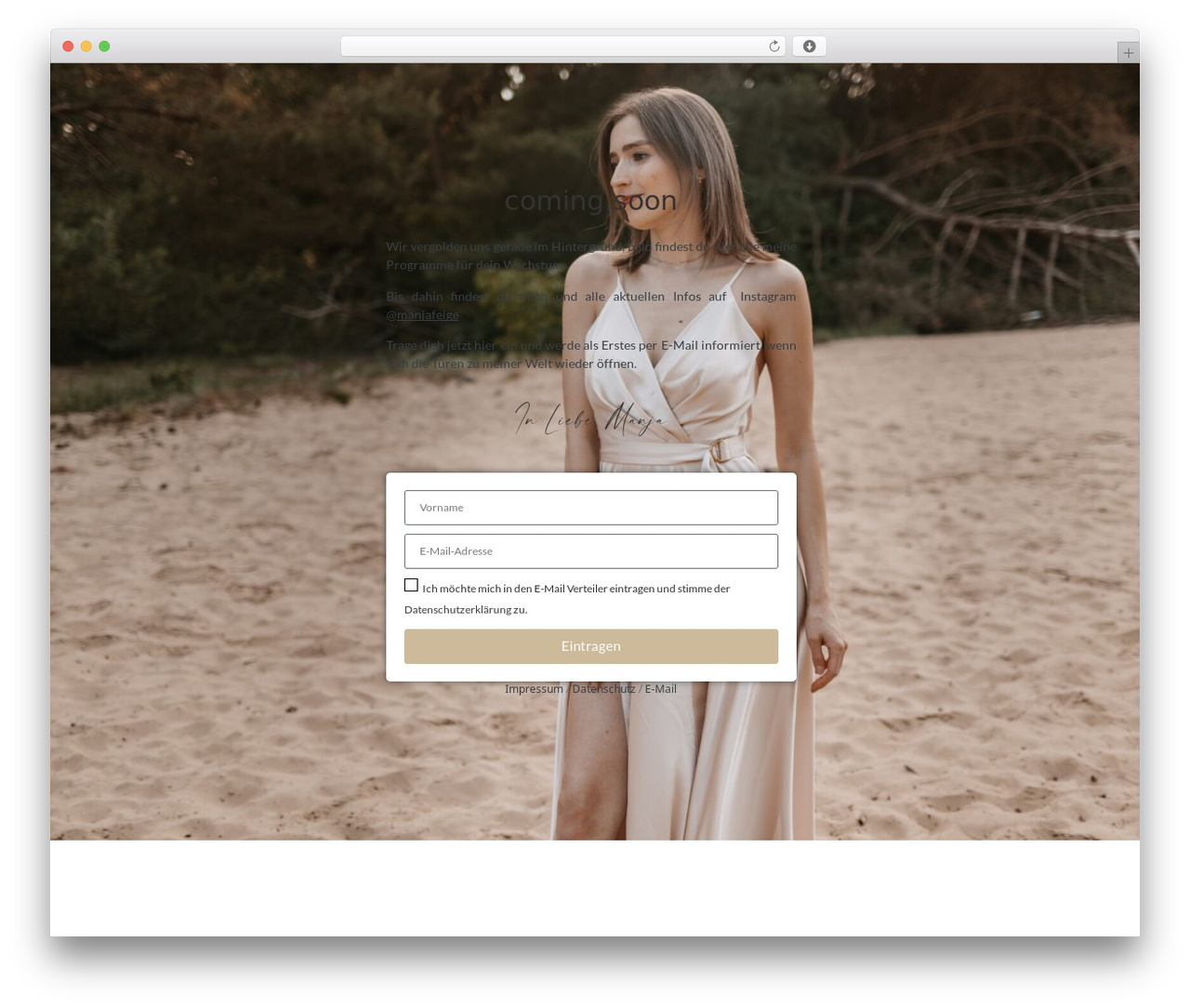Click the red close window button
Viewport: 1190px width, 1008px height.
[x=68, y=46]
